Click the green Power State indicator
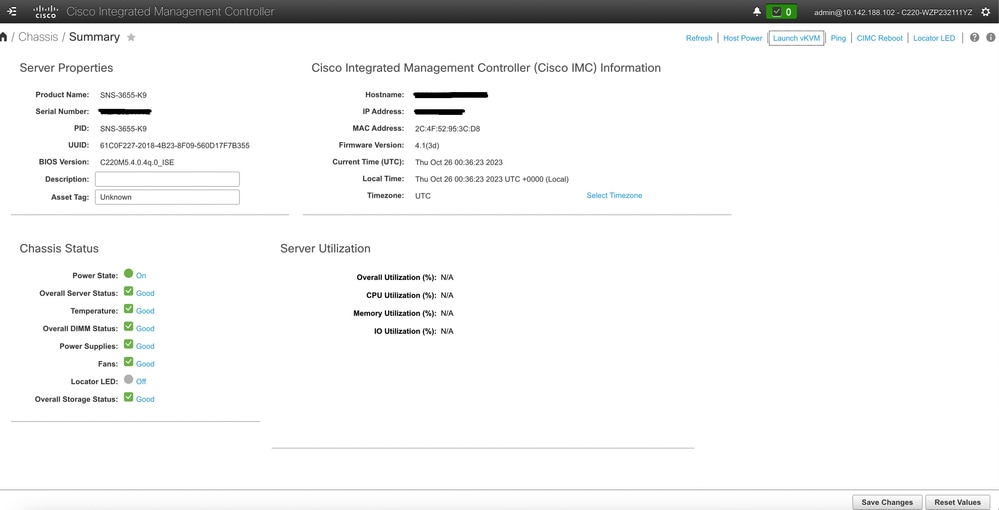 click(x=129, y=273)
